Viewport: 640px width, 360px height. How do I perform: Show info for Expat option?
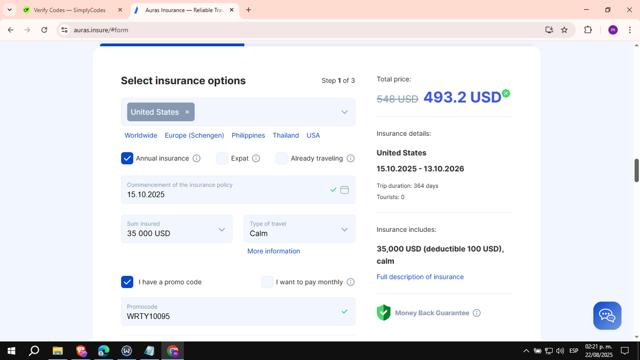coord(256,158)
